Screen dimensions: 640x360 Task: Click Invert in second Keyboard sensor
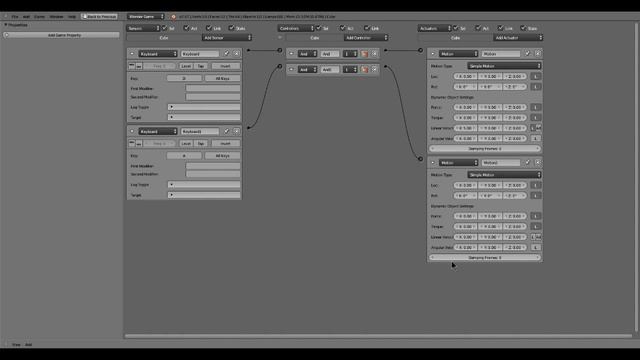[x=226, y=143]
